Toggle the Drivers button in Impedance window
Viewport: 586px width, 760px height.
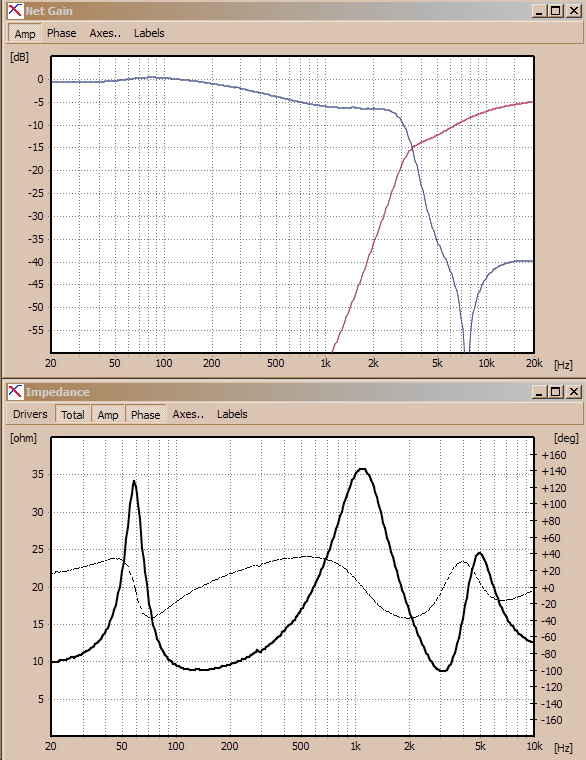30,414
